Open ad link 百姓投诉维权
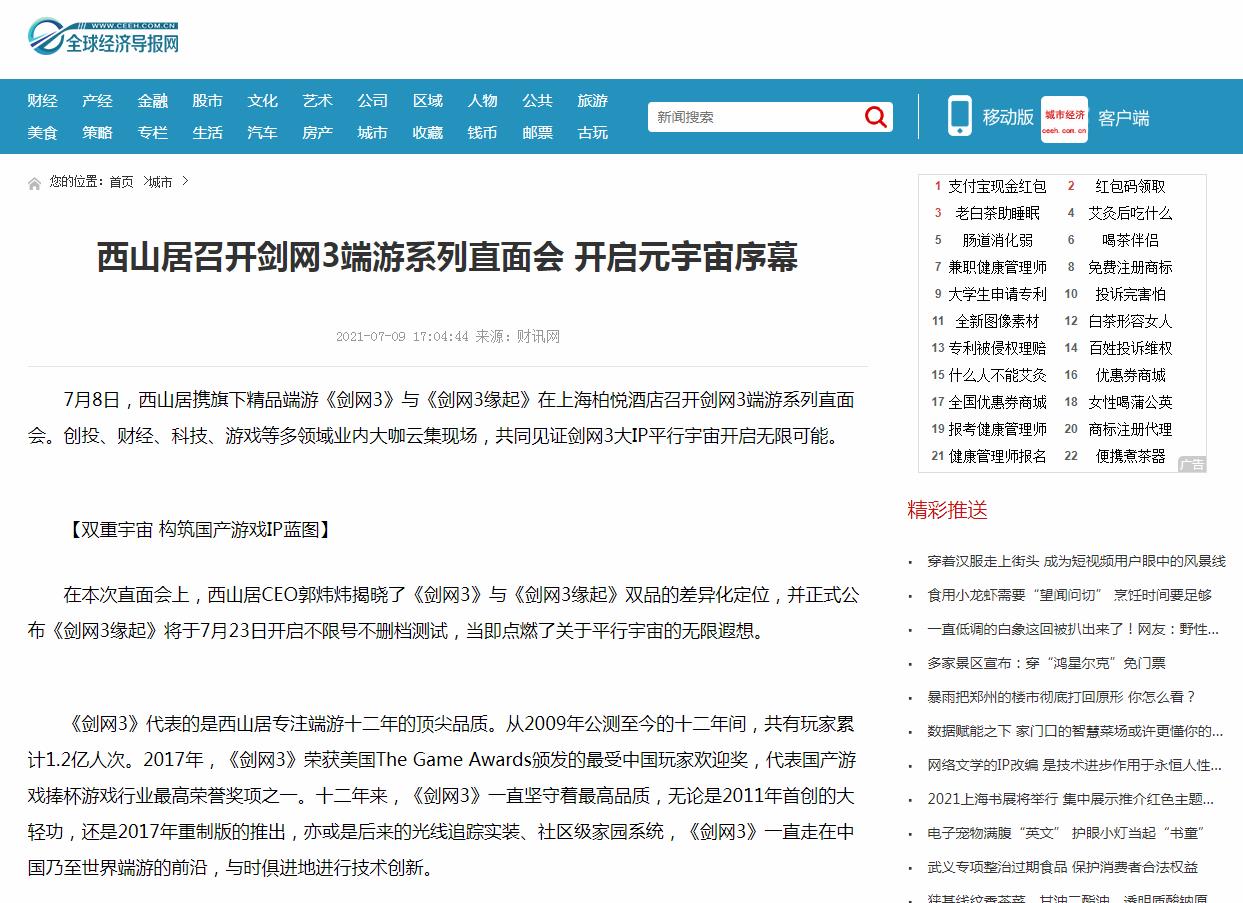The width and height of the screenshot is (1243, 903). (x=1130, y=348)
